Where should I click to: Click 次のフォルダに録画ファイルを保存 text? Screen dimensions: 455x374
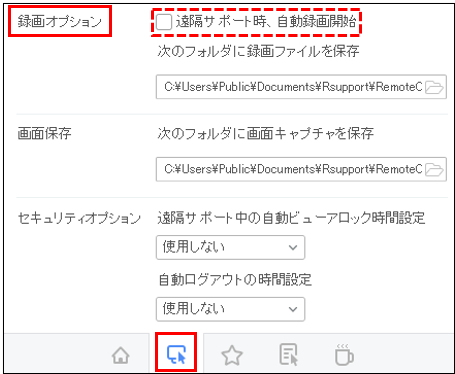pos(258,51)
